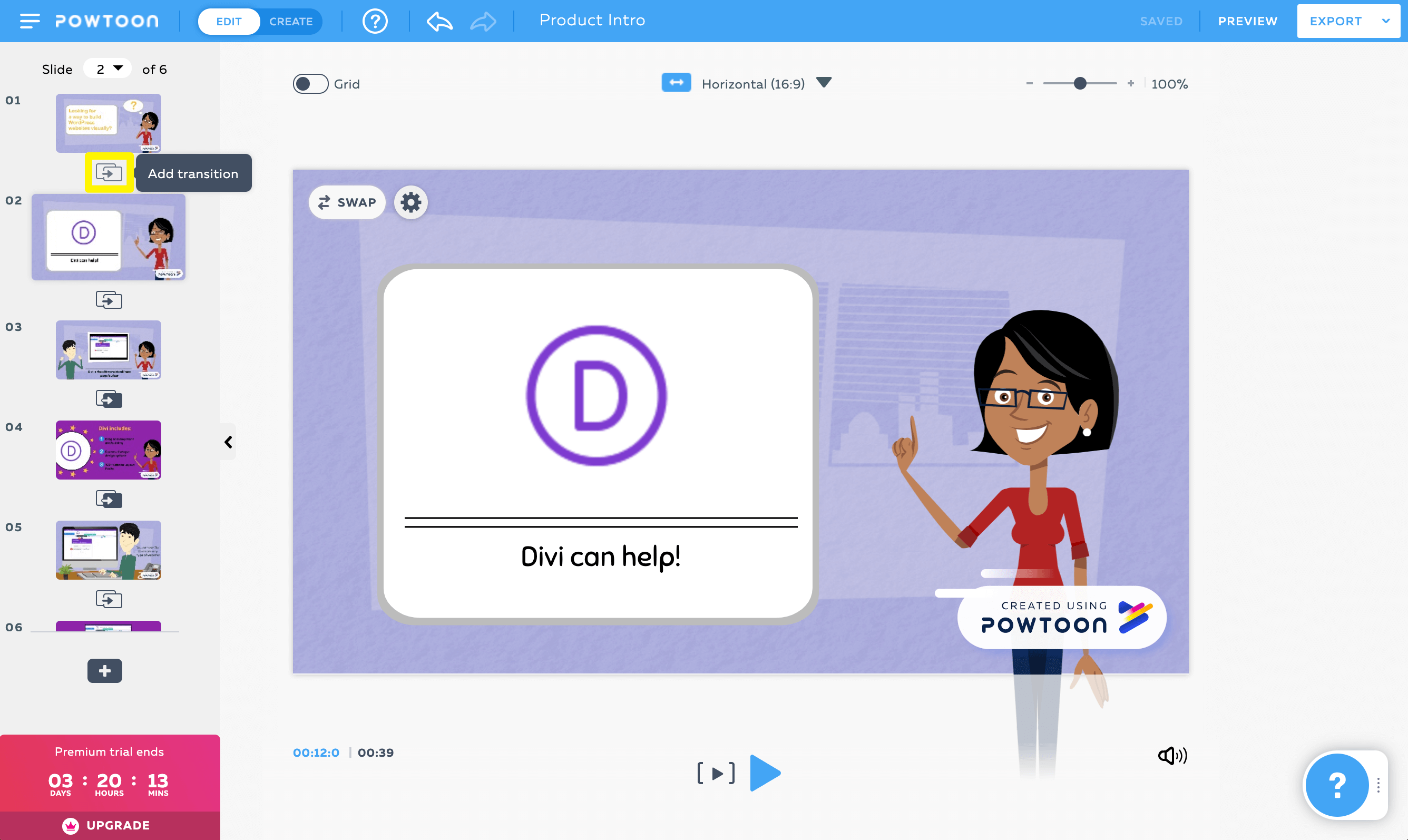This screenshot has width=1408, height=840.
Task: Open the hamburger menu
Action: [x=29, y=21]
